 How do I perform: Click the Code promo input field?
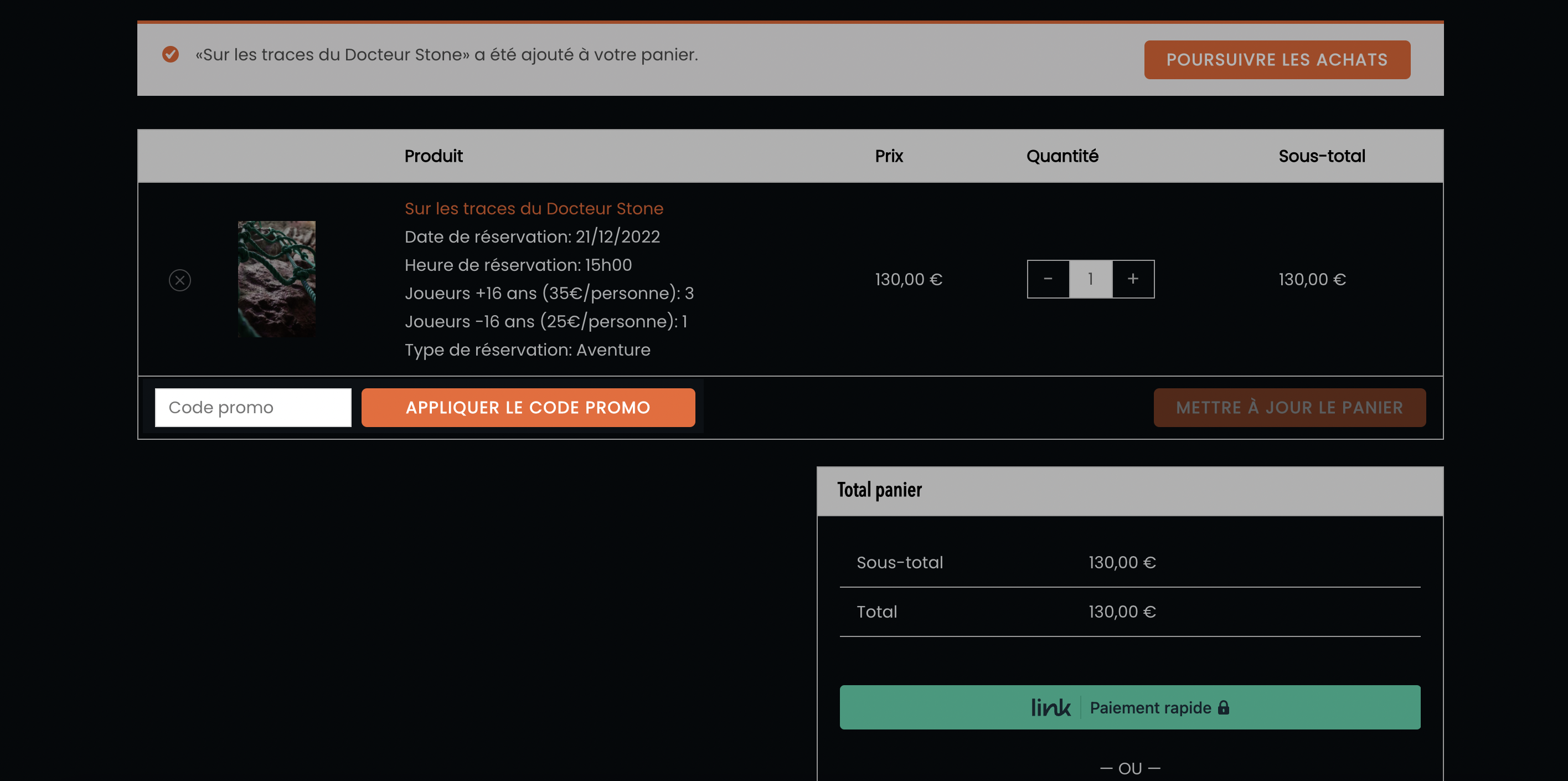tap(253, 407)
